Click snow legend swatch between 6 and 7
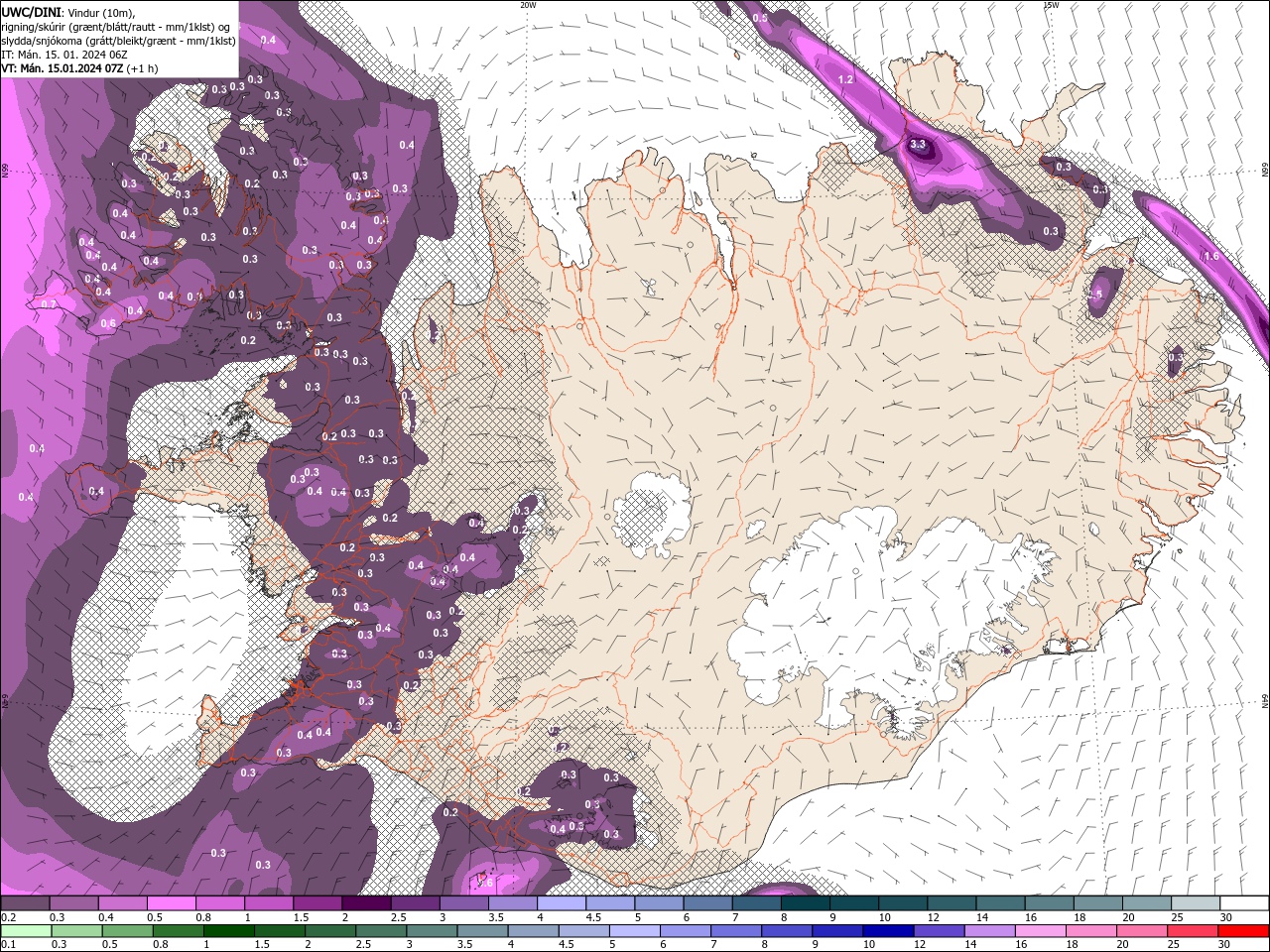The width and height of the screenshot is (1270, 952). coord(707,903)
